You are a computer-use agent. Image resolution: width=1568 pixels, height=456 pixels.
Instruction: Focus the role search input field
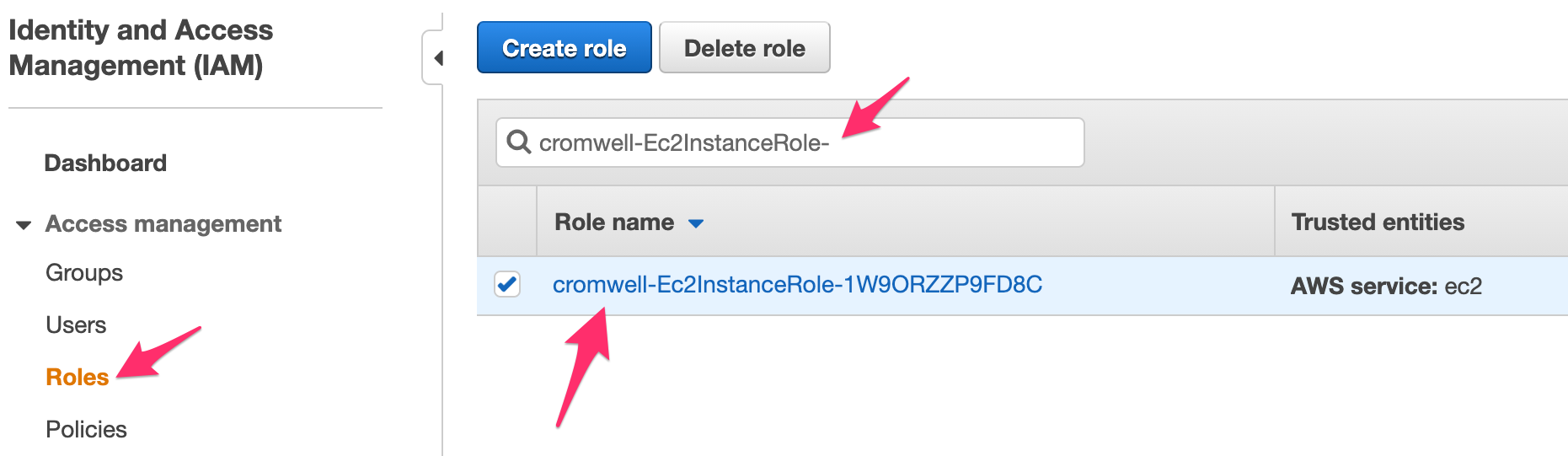point(790,142)
